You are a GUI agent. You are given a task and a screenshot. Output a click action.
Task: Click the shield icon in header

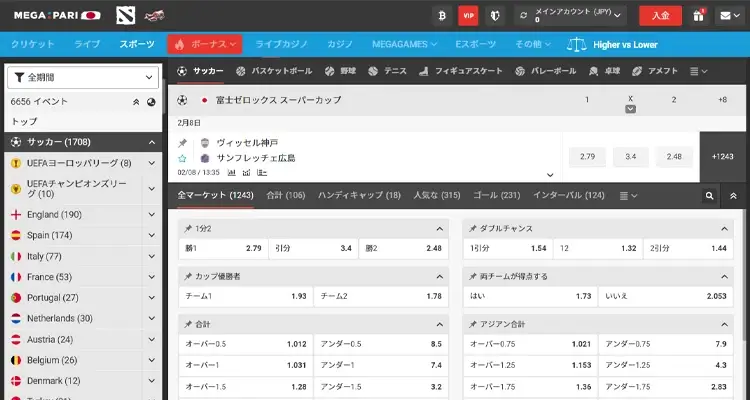[495, 16]
